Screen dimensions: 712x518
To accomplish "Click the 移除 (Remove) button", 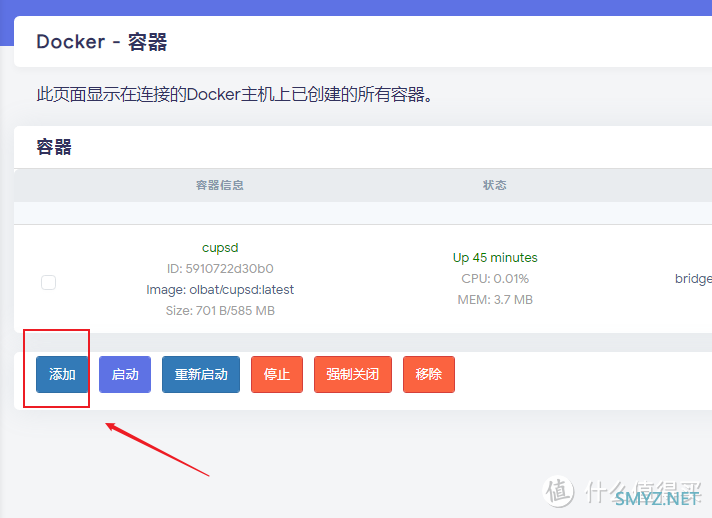I will click(x=429, y=375).
